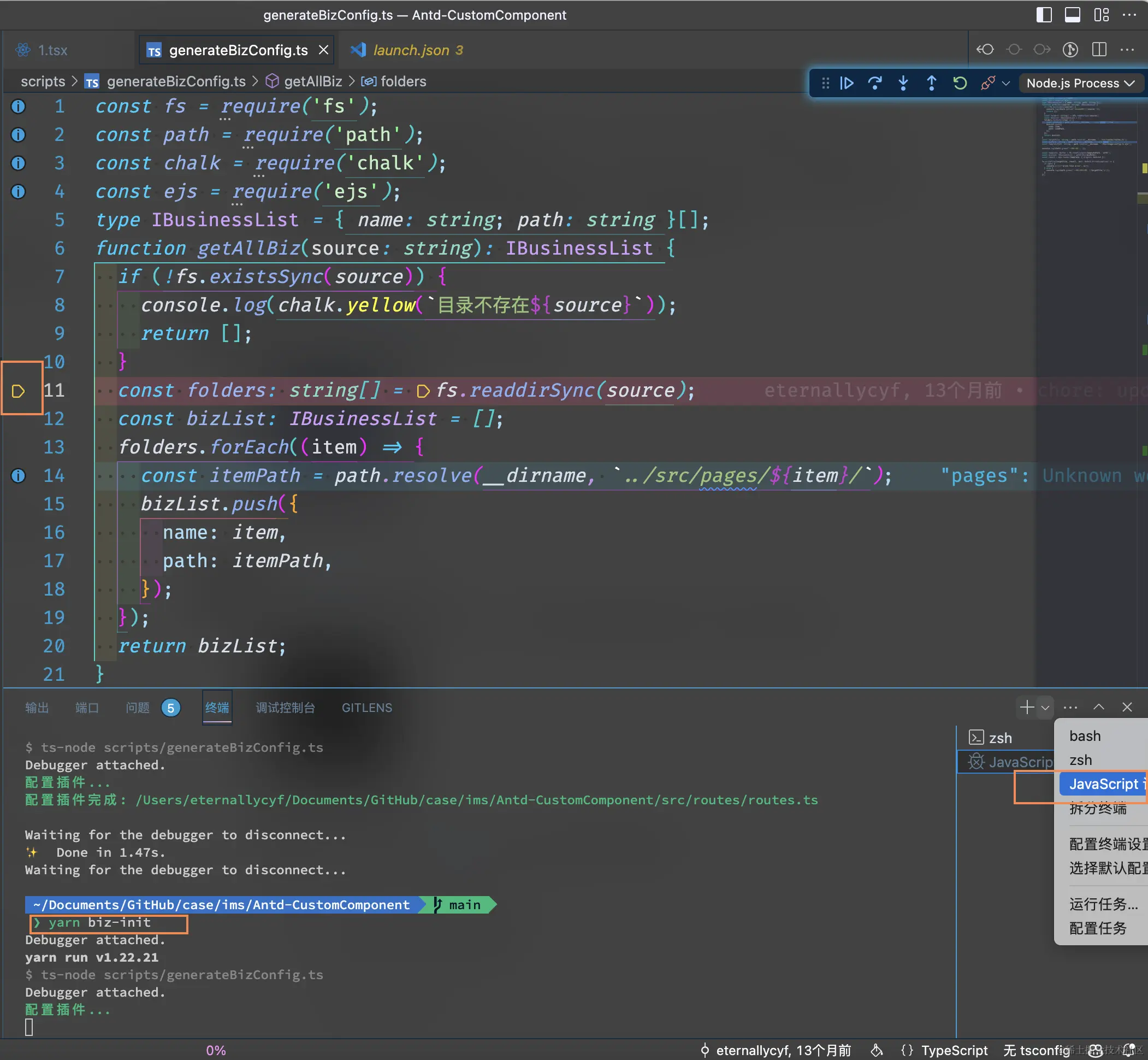
Task: Click the Step Into debug icon
Action: pyautogui.click(x=903, y=83)
